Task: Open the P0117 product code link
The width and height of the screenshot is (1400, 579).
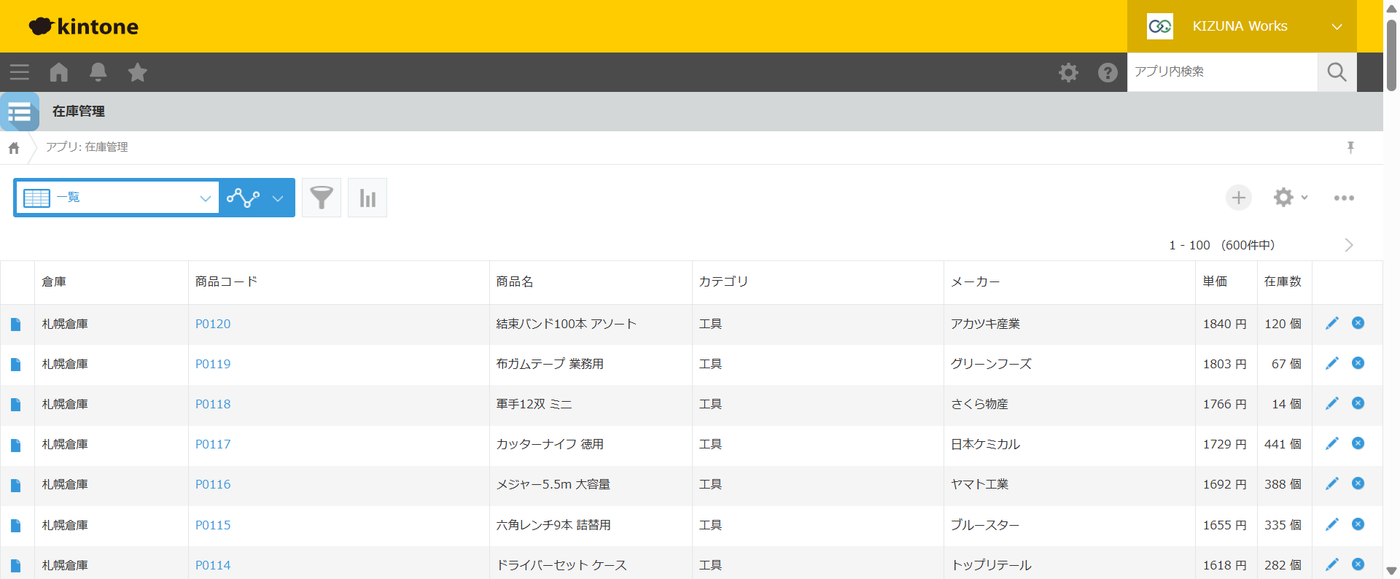Action: (213, 444)
